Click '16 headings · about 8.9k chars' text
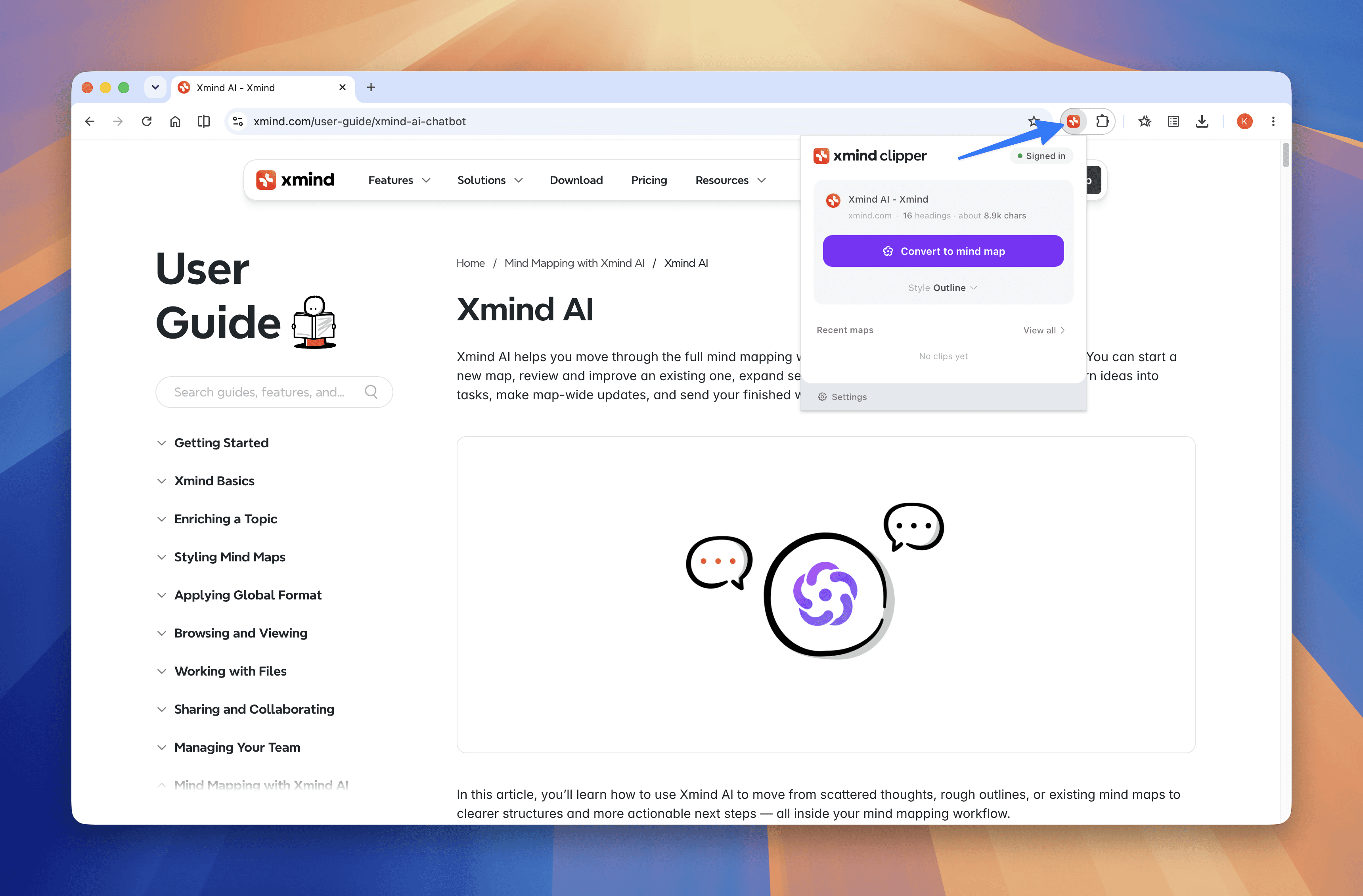The width and height of the screenshot is (1363, 896). coord(965,216)
